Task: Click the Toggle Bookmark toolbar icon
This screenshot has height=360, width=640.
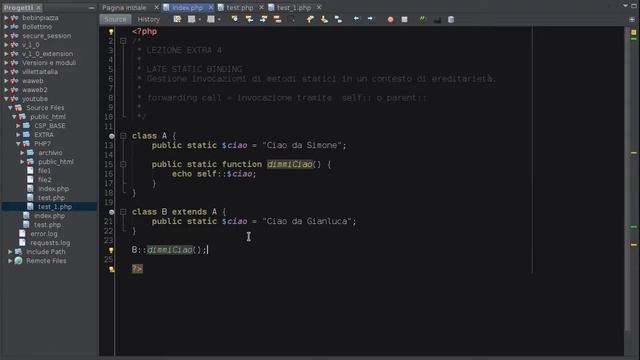Action: [338, 19]
